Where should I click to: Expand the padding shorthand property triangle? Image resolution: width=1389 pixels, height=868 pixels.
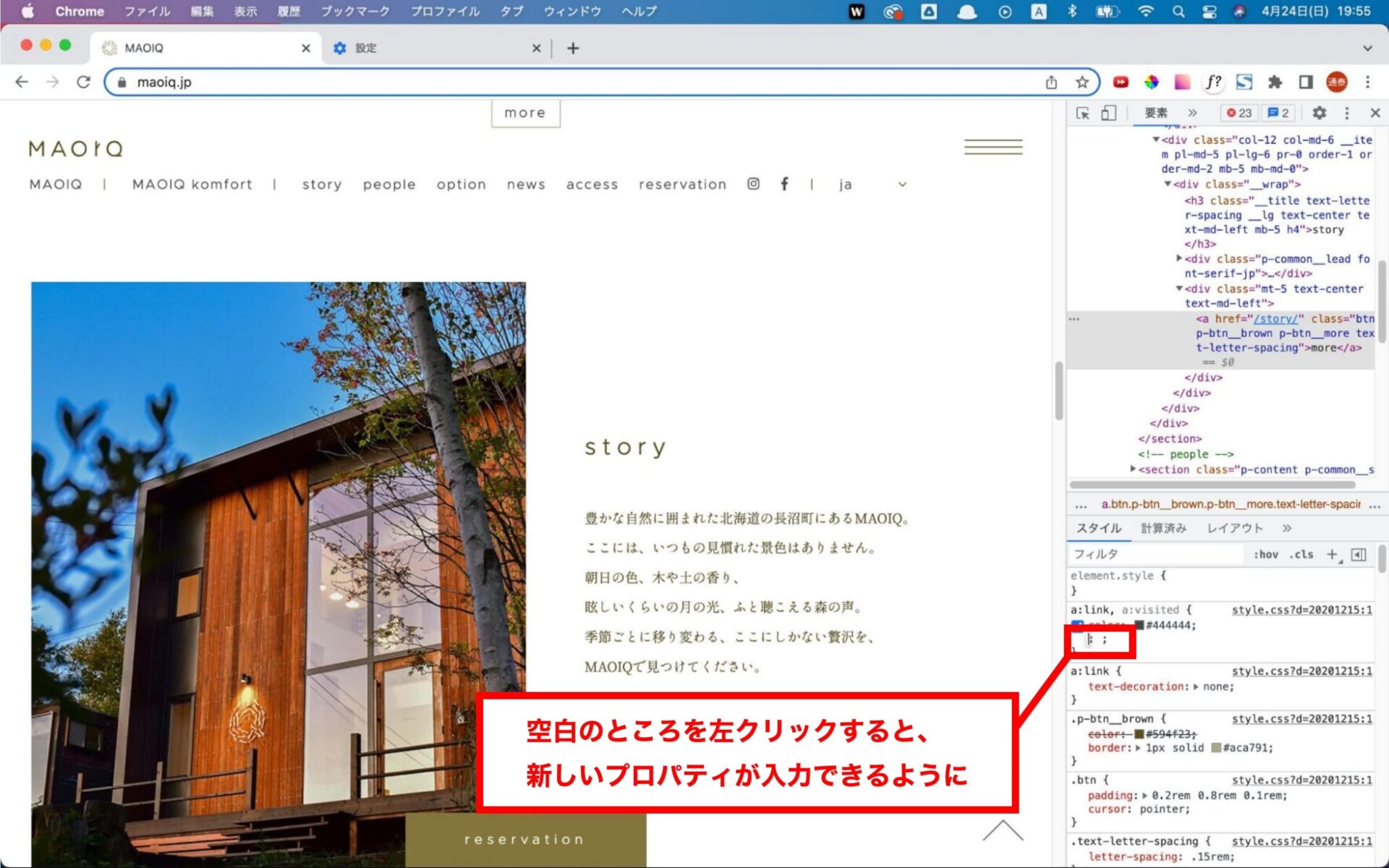(x=1144, y=795)
